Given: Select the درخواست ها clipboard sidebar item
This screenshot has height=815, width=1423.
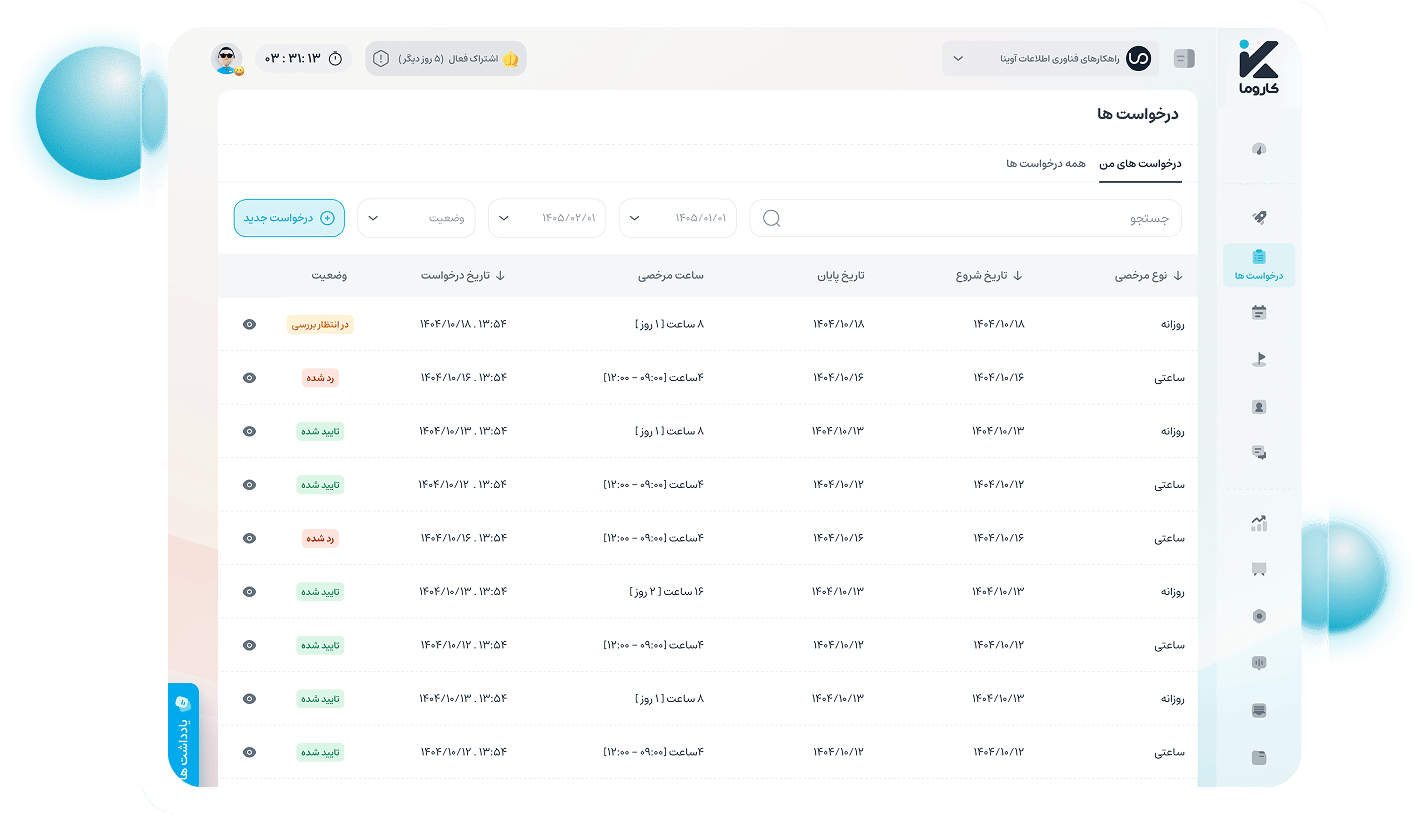Looking at the screenshot, I should (x=1259, y=265).
